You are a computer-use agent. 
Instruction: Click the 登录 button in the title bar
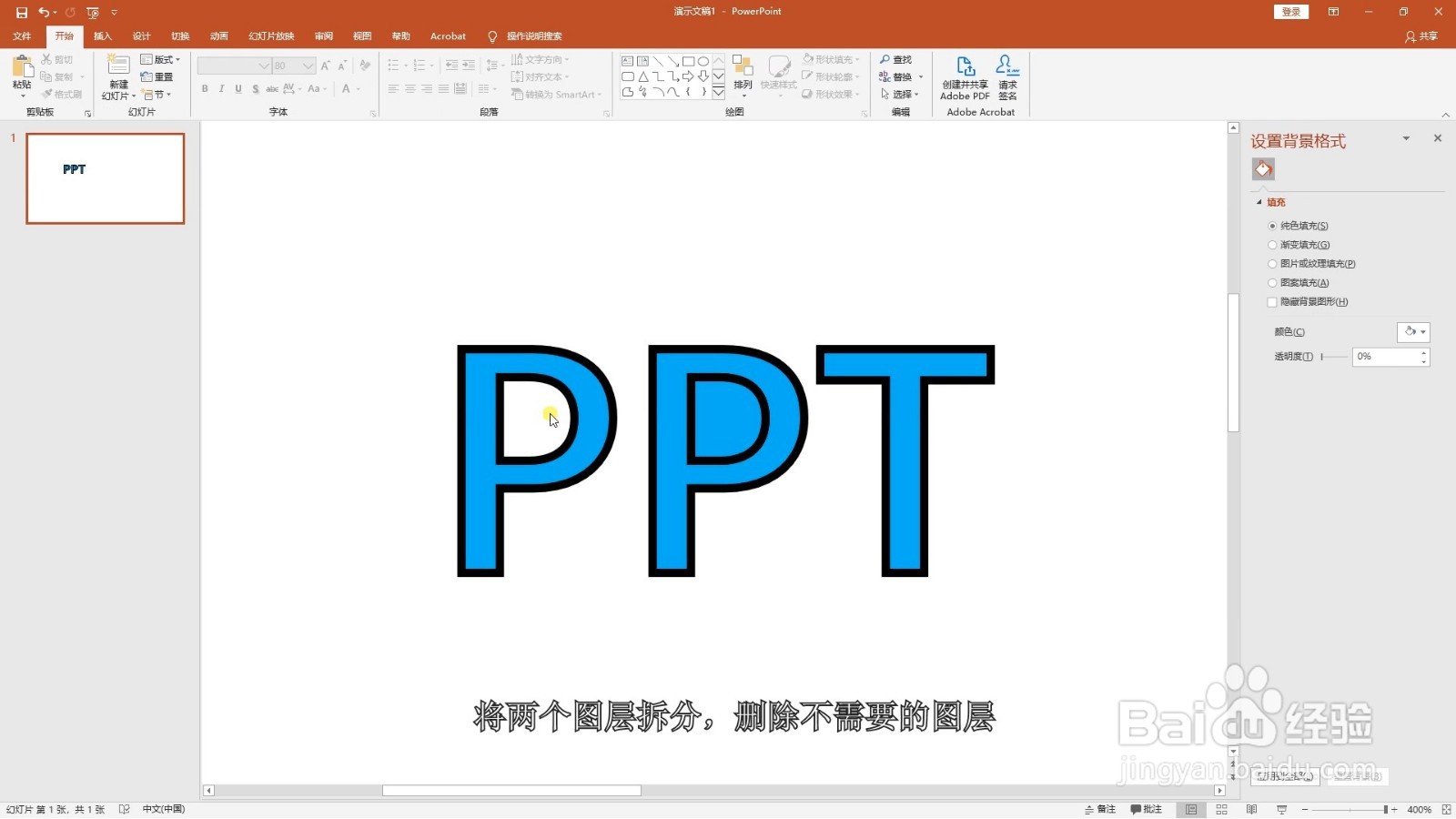[1290, 11]
